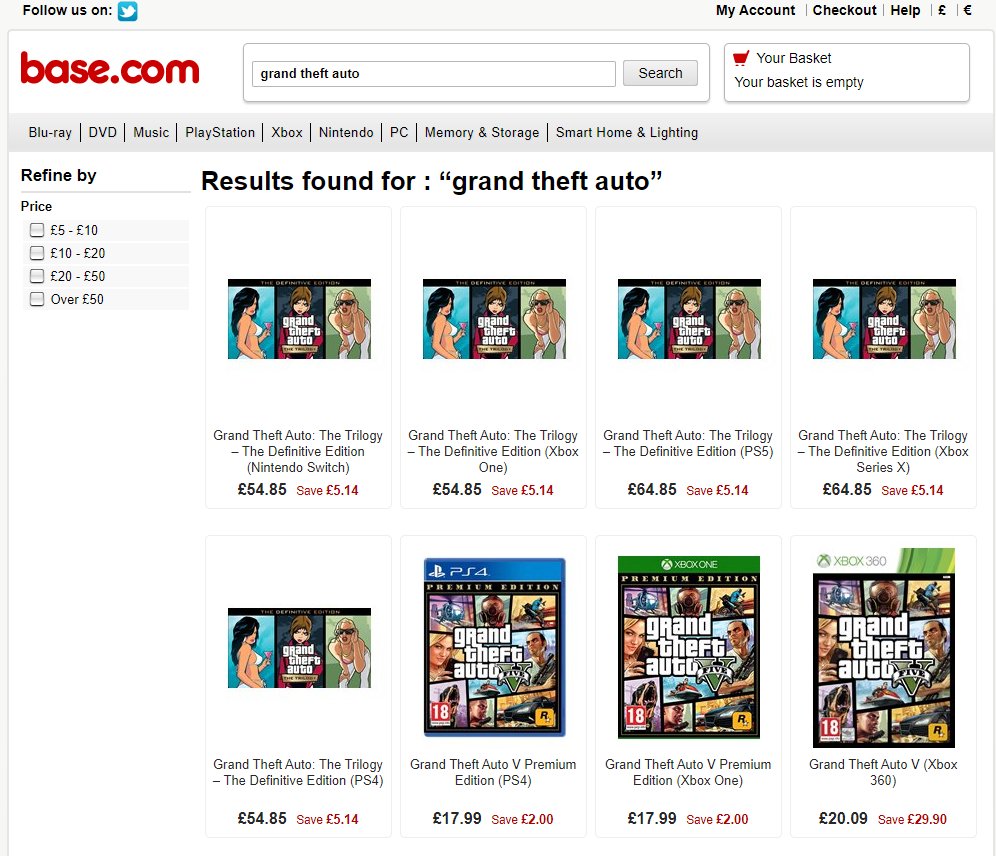The height and width of the screenshot is (856, 996).
Task: Open Trilogy Definitive Edition (PS5) title link
Action: point(688,443)
